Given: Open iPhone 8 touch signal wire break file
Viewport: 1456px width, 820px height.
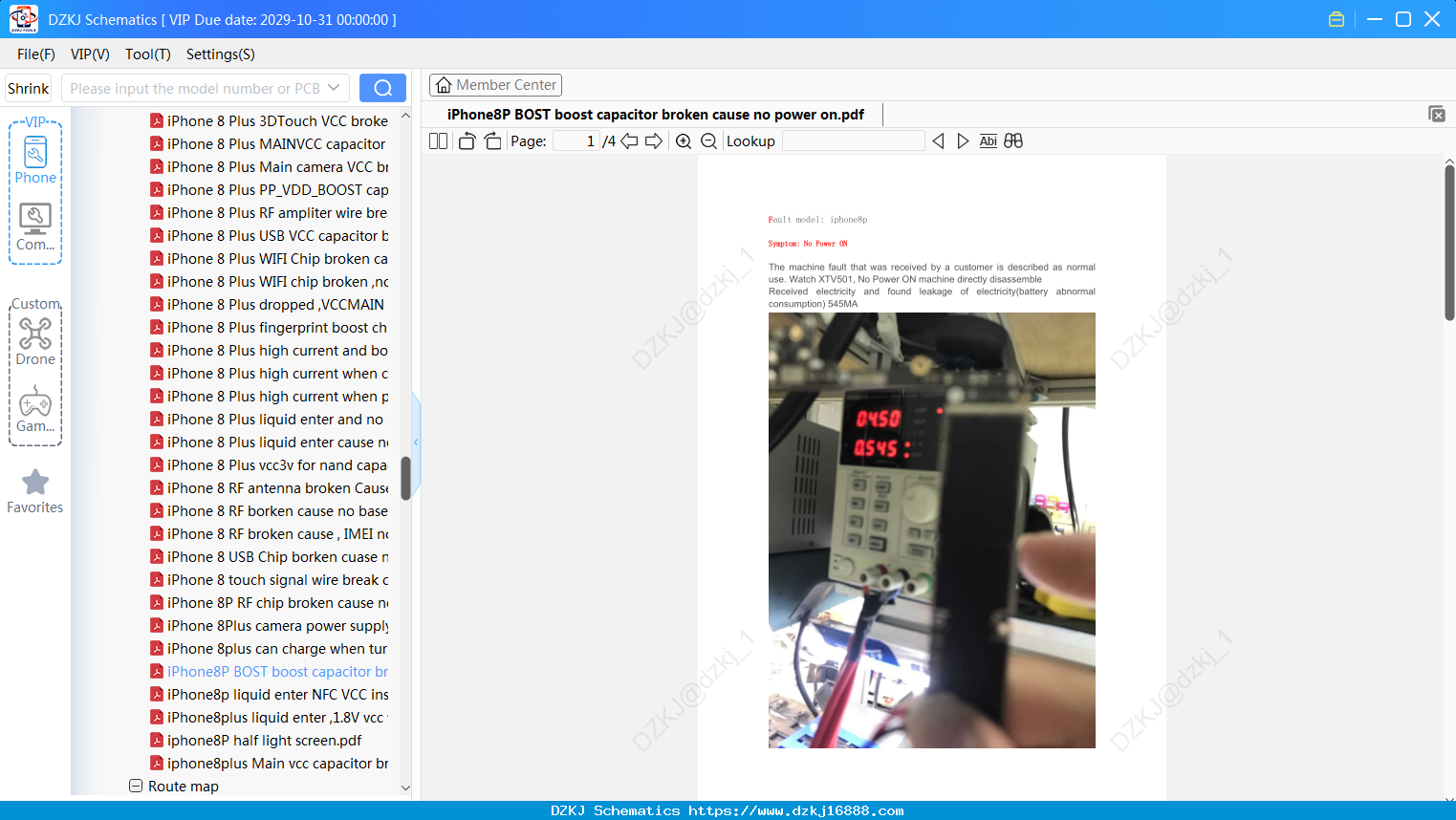Looking at the screenshot, I should pos(278,579).
